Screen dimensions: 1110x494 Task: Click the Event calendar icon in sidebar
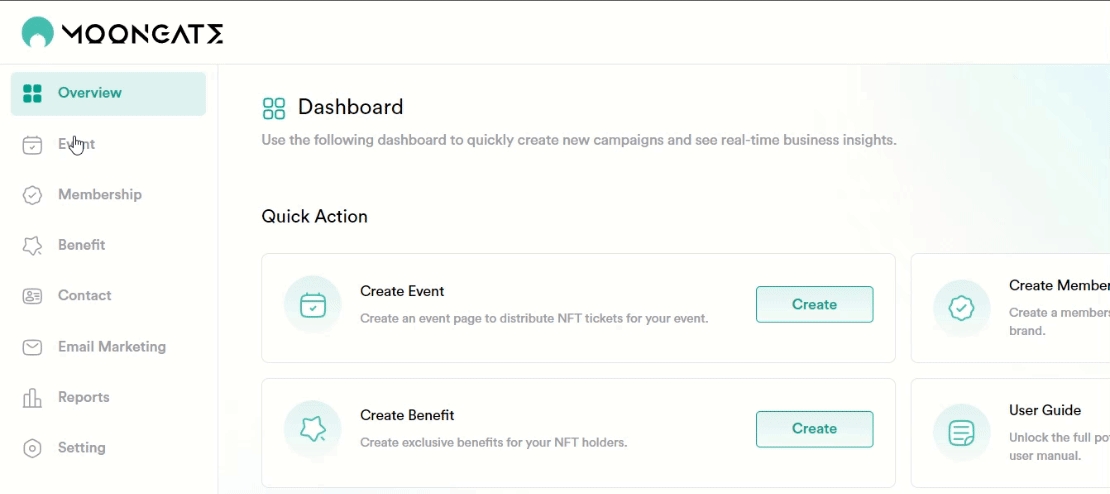point(32,145)
